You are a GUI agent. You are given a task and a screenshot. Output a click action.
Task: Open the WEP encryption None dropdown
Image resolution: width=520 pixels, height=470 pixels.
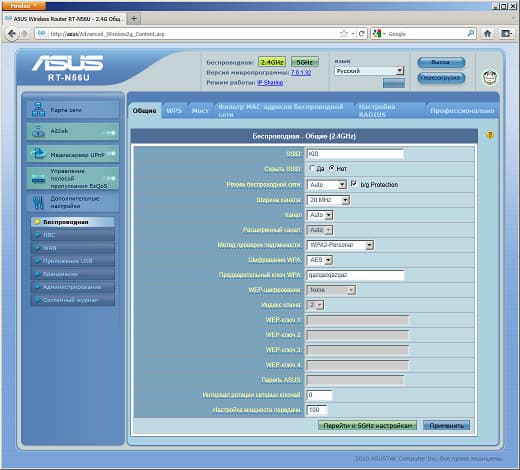coord(331,290)
